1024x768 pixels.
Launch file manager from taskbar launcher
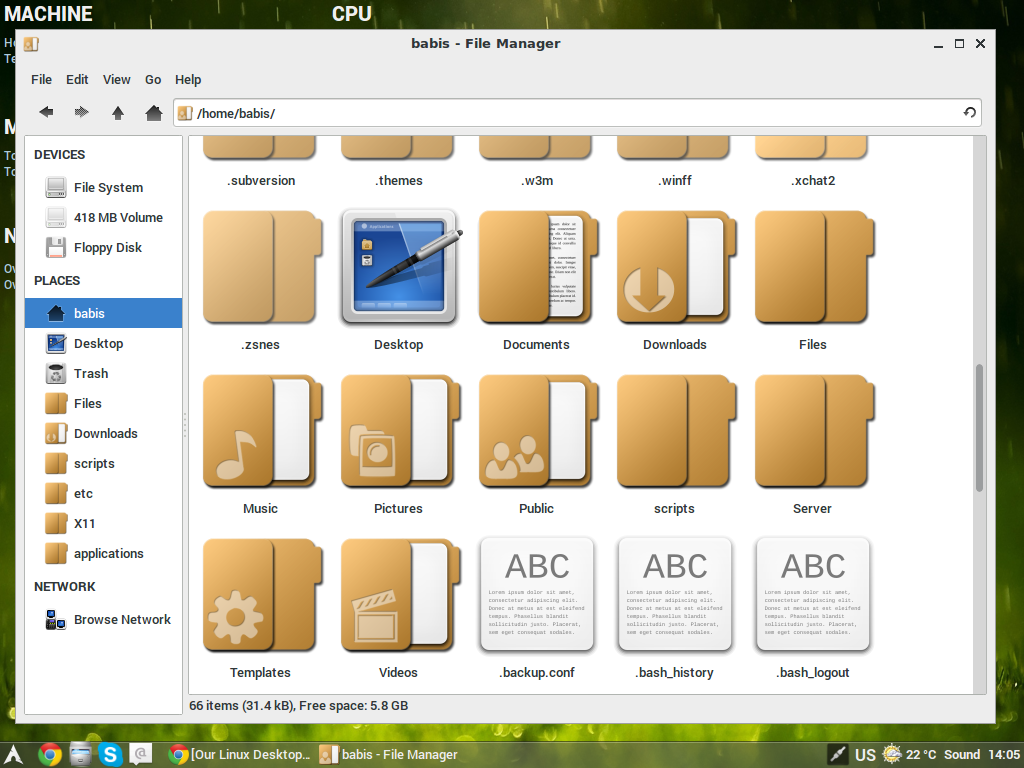(x=80, y=755)
